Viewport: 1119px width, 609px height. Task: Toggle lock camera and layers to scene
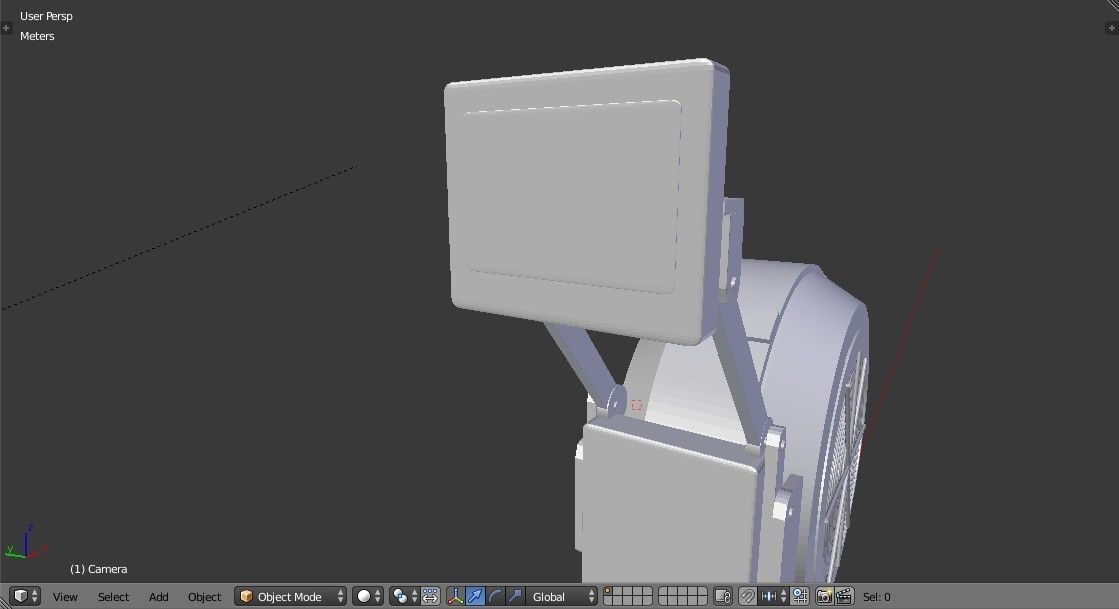(723, 596)
